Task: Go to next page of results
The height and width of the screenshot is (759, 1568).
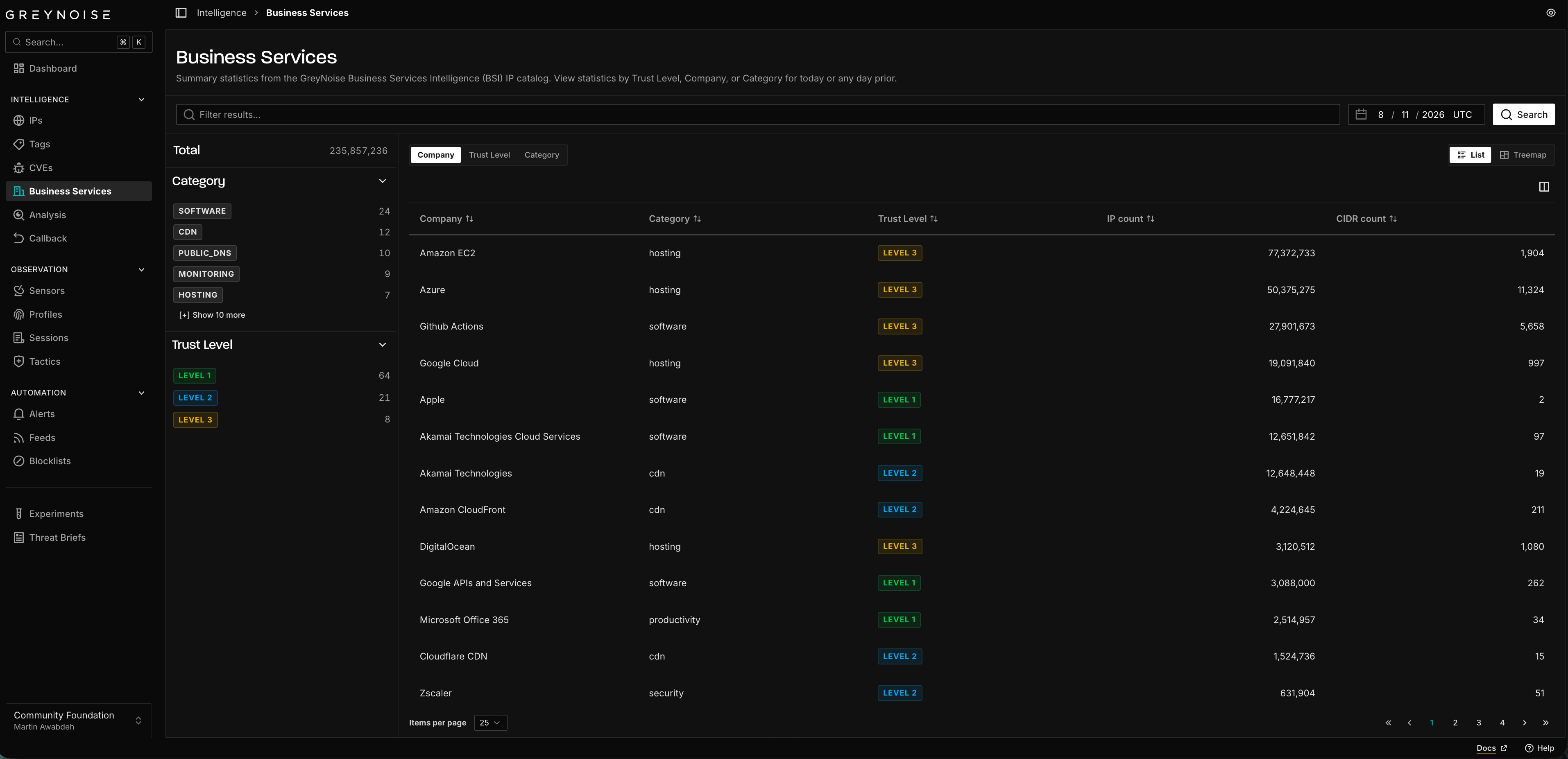Action: click(x=1524, y=723)
